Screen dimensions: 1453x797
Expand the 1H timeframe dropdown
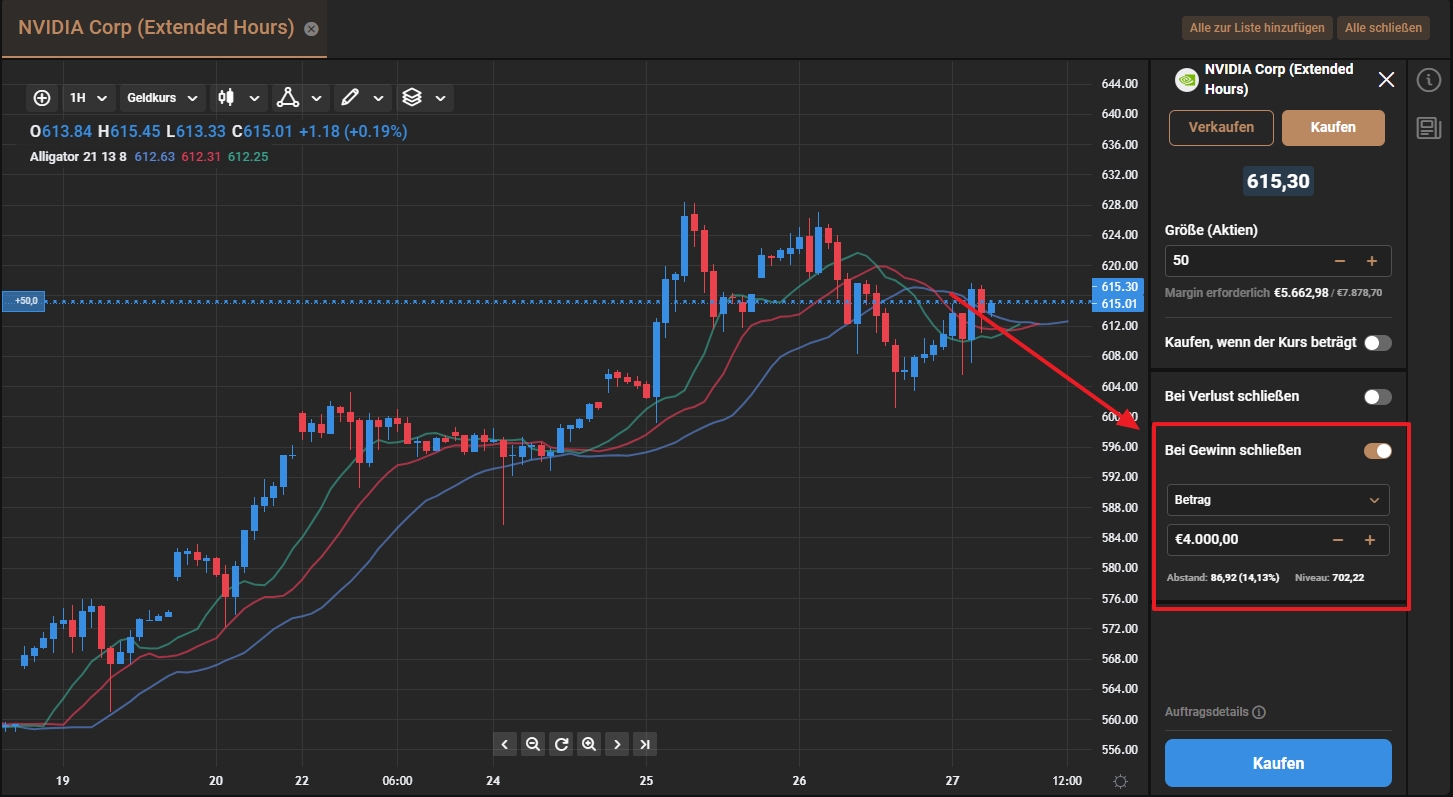88,98
